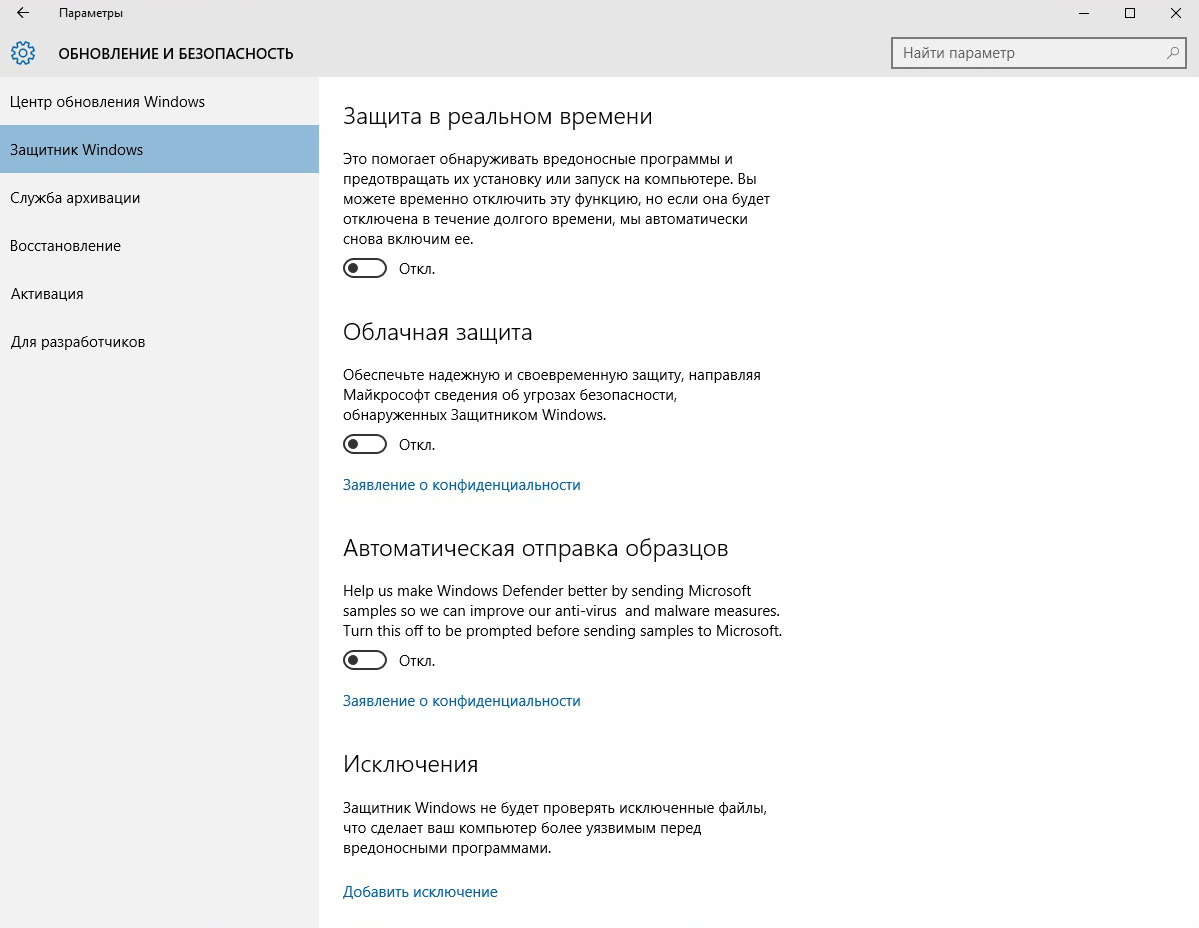Viewport: 1199px width, 928px height.
Task: Select Защитник Windows in sidebar
Action: tap(76, 150)
